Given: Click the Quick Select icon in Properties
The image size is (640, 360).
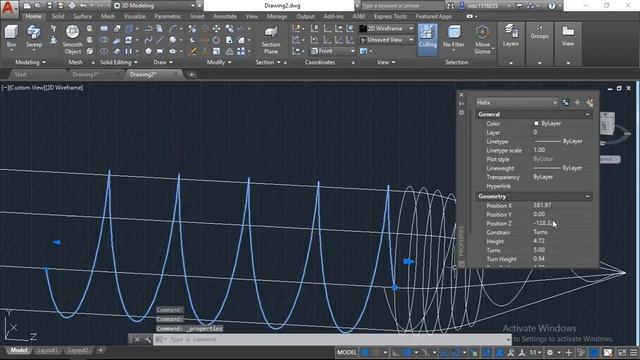Looking at the screenshot, I should (589, 103).
